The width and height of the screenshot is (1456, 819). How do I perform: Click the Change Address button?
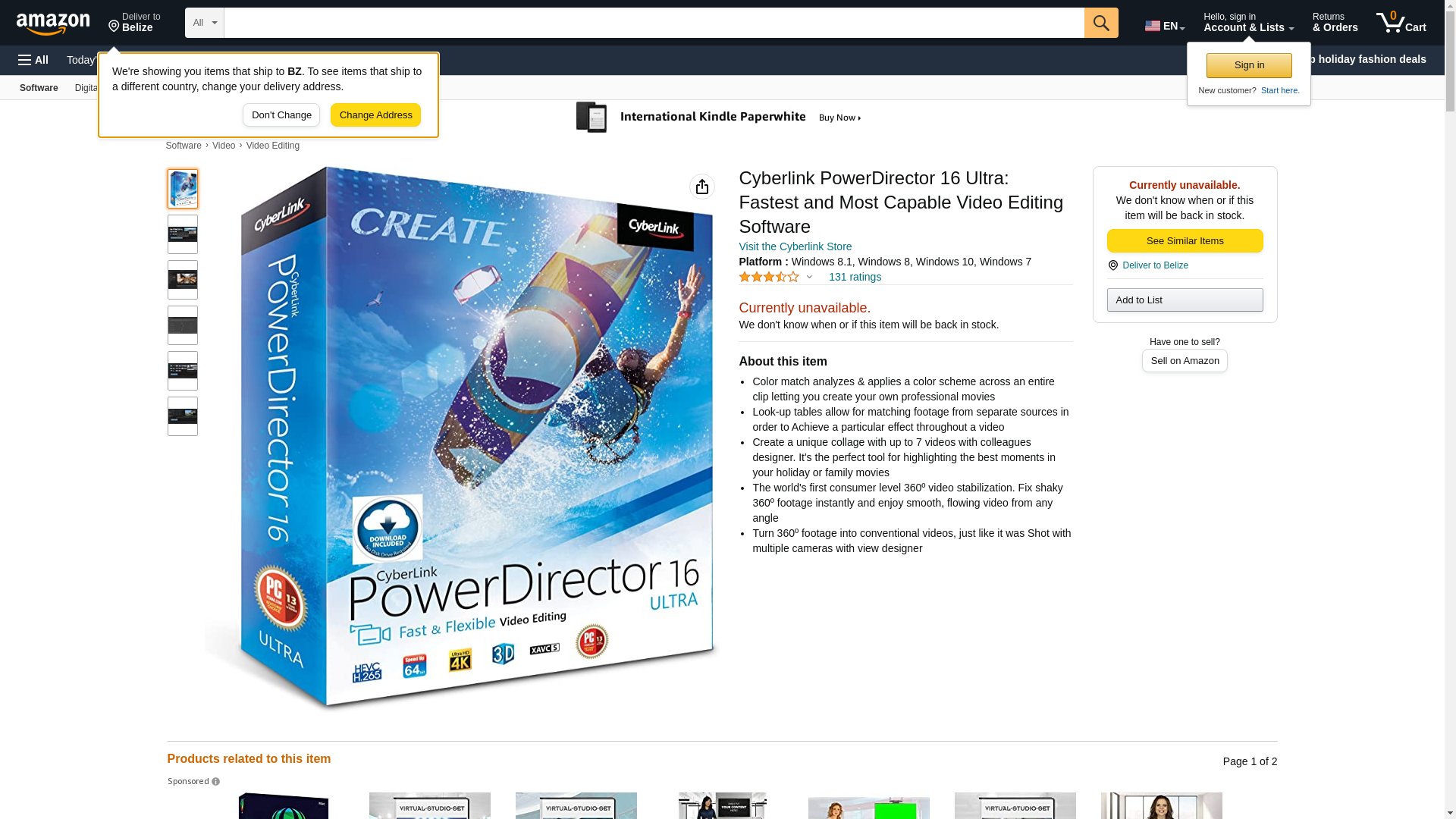(x=375, y=115)
